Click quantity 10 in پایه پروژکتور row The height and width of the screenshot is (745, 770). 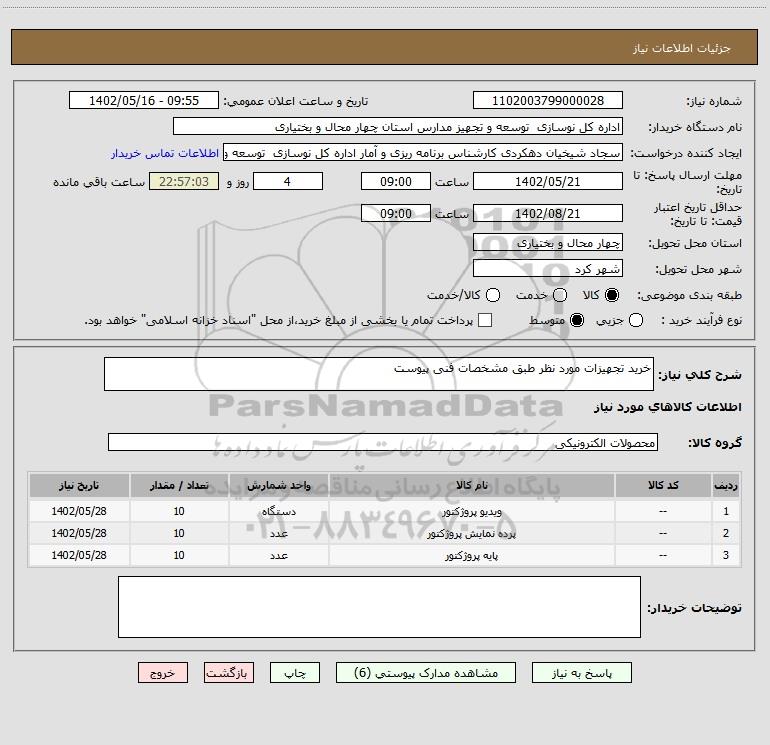(x=179, y=555)
